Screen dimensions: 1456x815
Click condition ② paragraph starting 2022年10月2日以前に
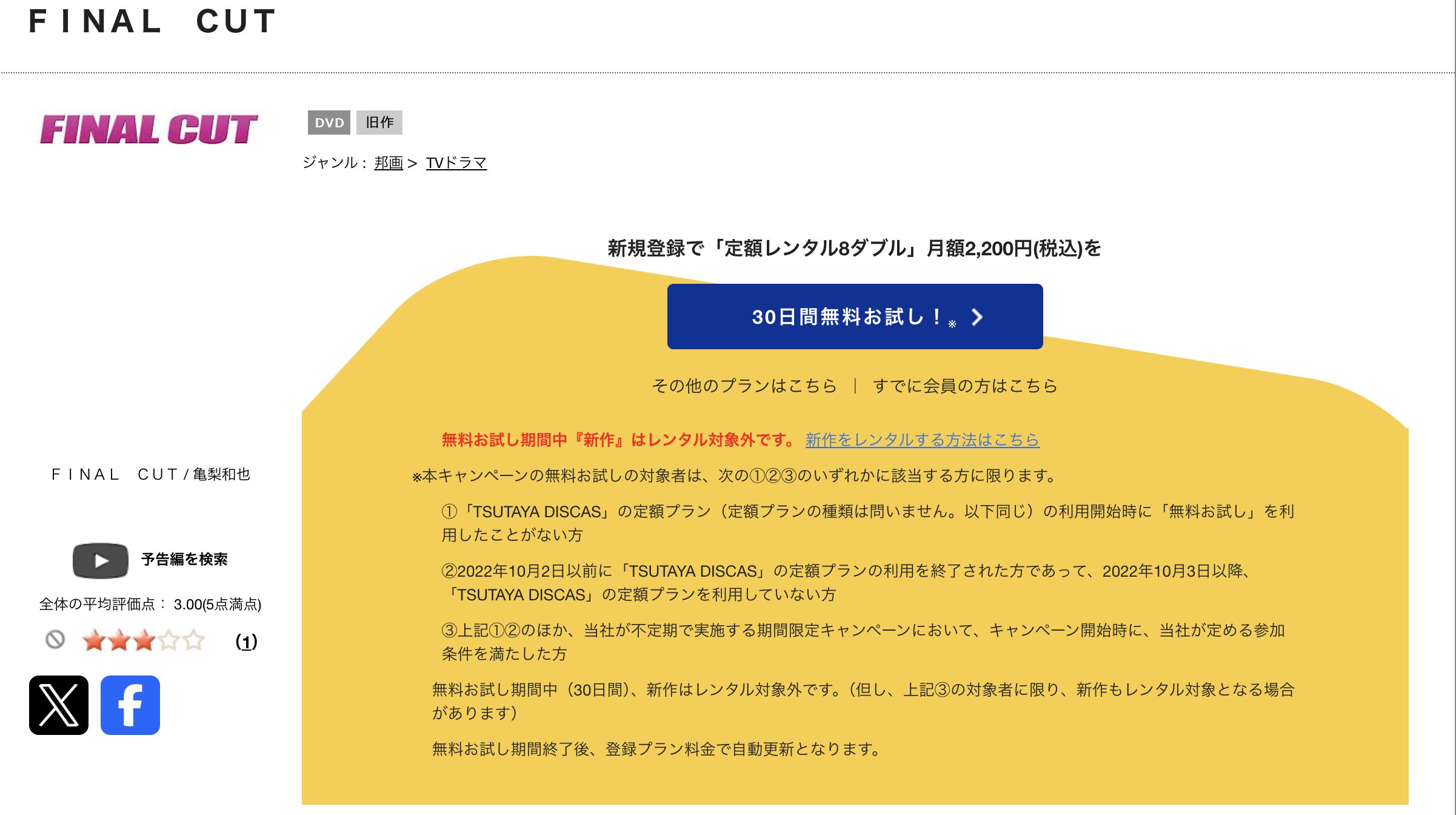click(x=847, y=582)
